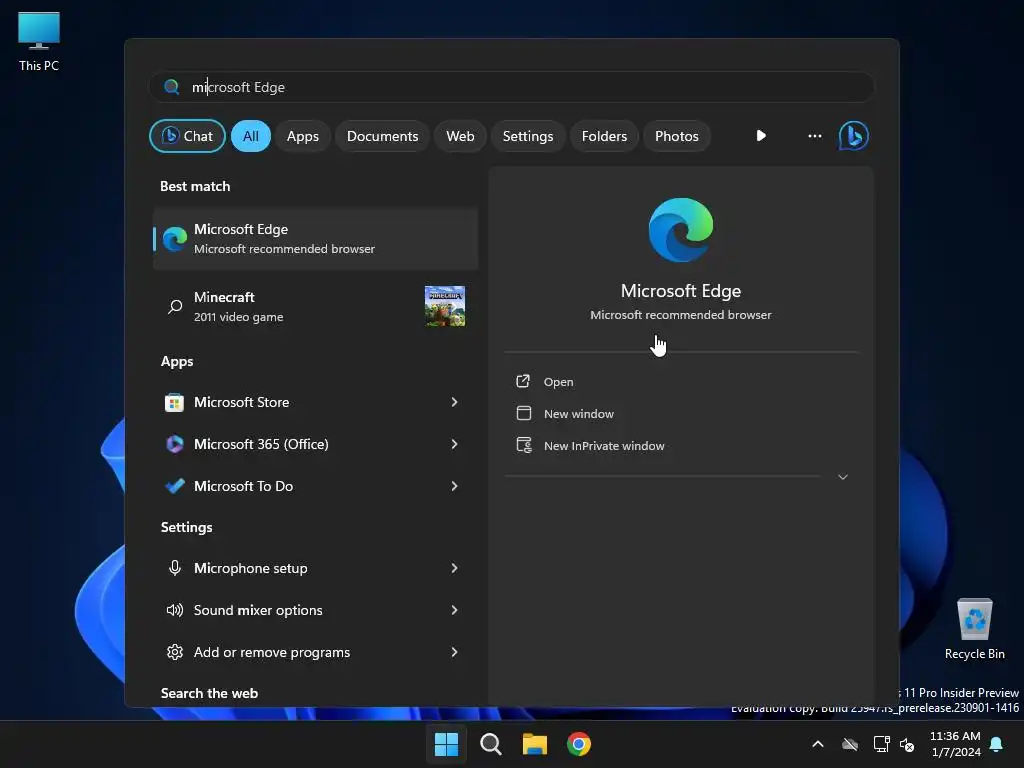
Task: Expand more Edge actions chevron
Action: click(842, 477)
